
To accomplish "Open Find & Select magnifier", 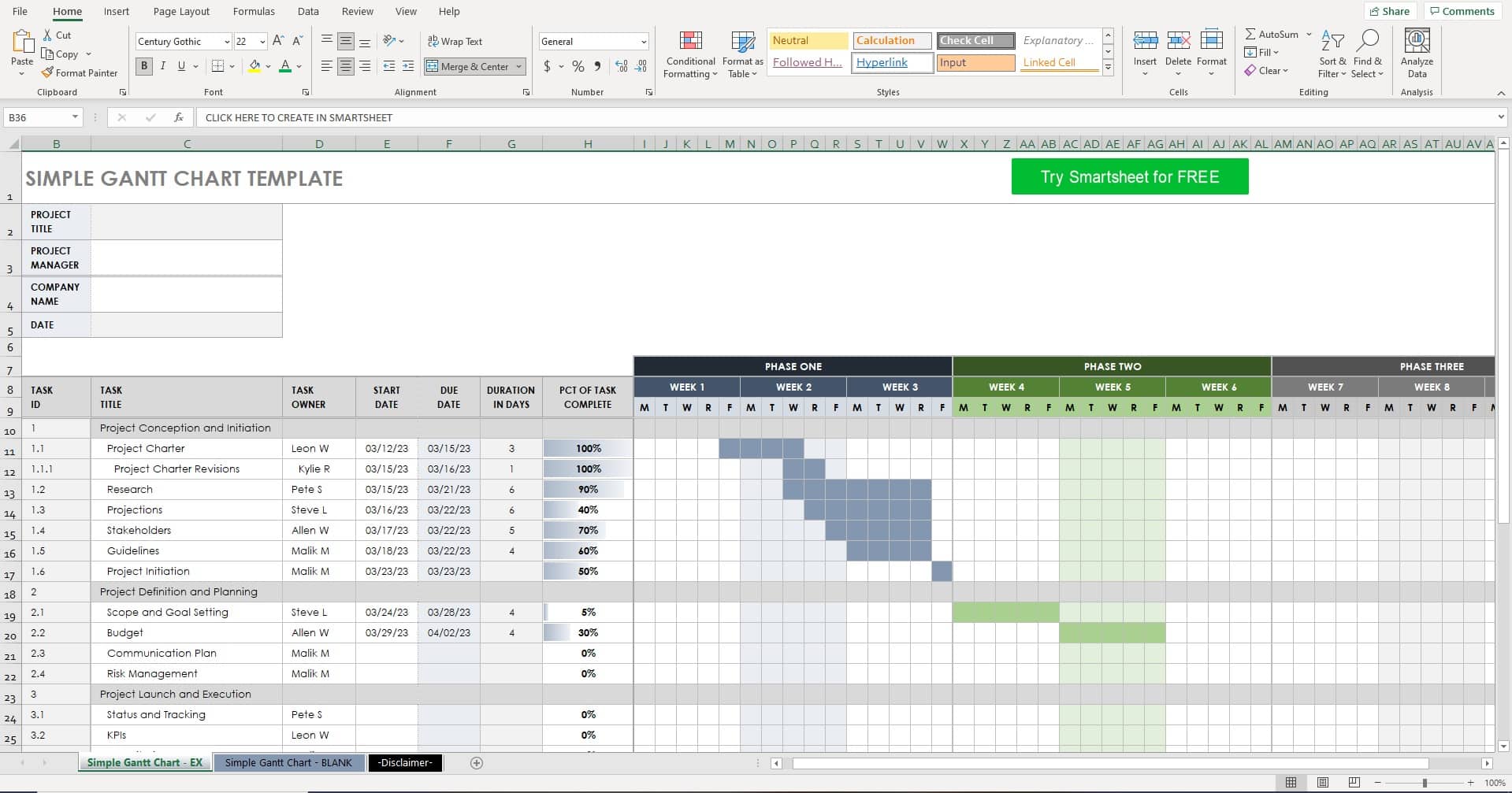I will click(1367, 54).
